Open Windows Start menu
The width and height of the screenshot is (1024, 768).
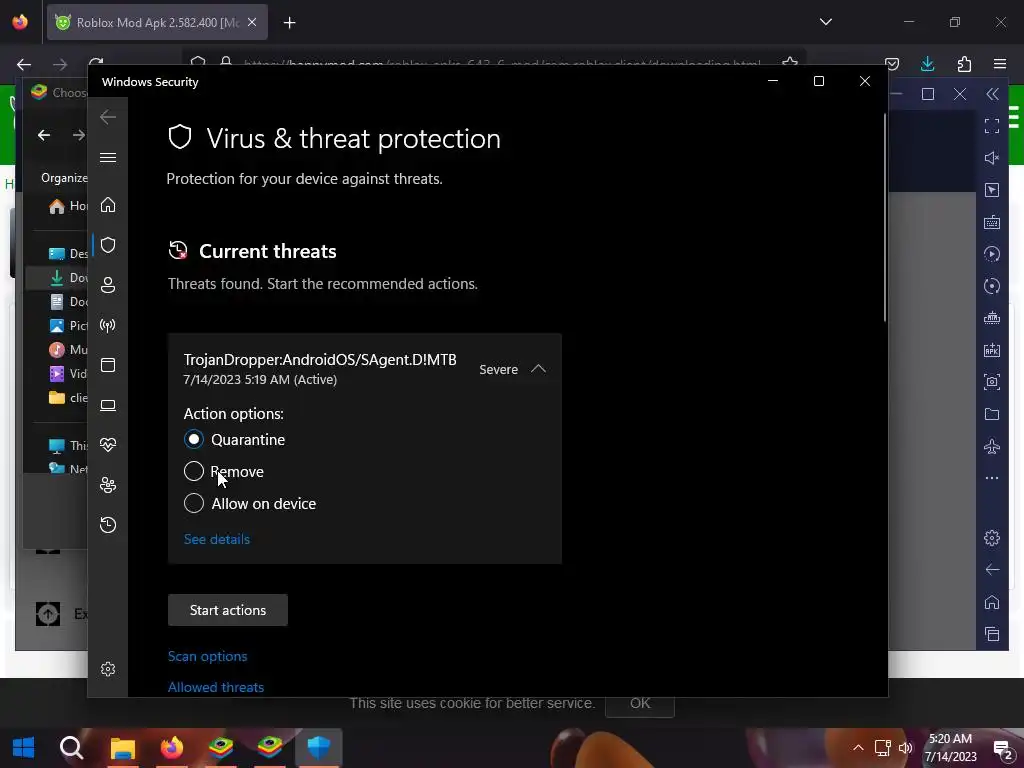click(24, 747)
